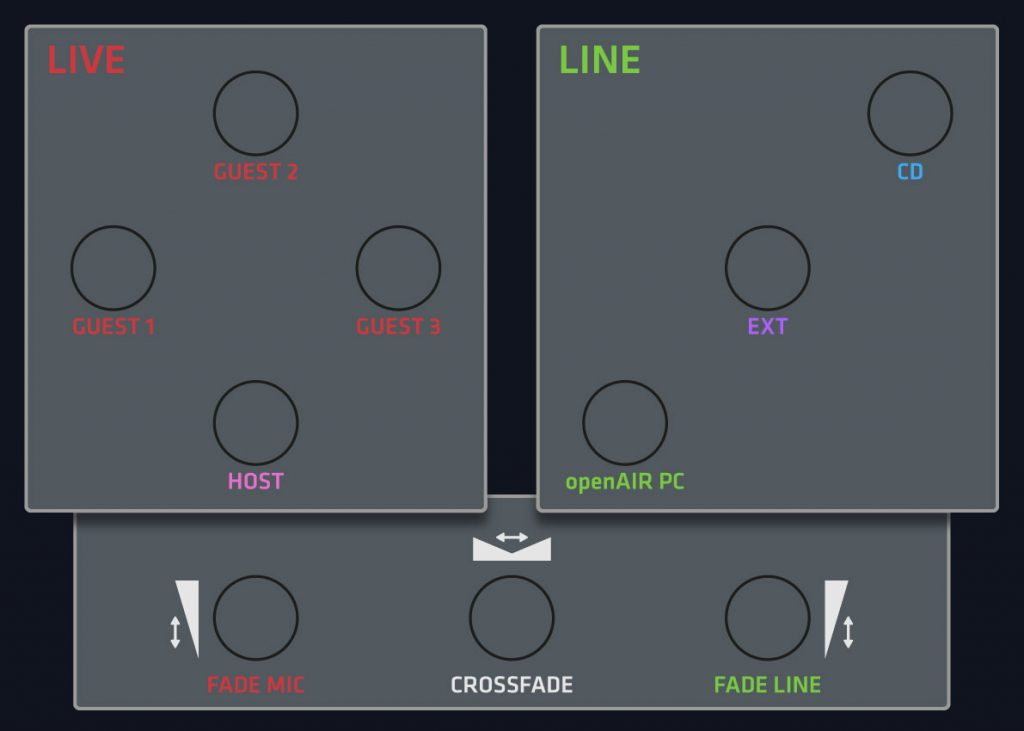Select the EXT line source circle
The height and width of the screenshot is (731, 1024).
[767, 268]
